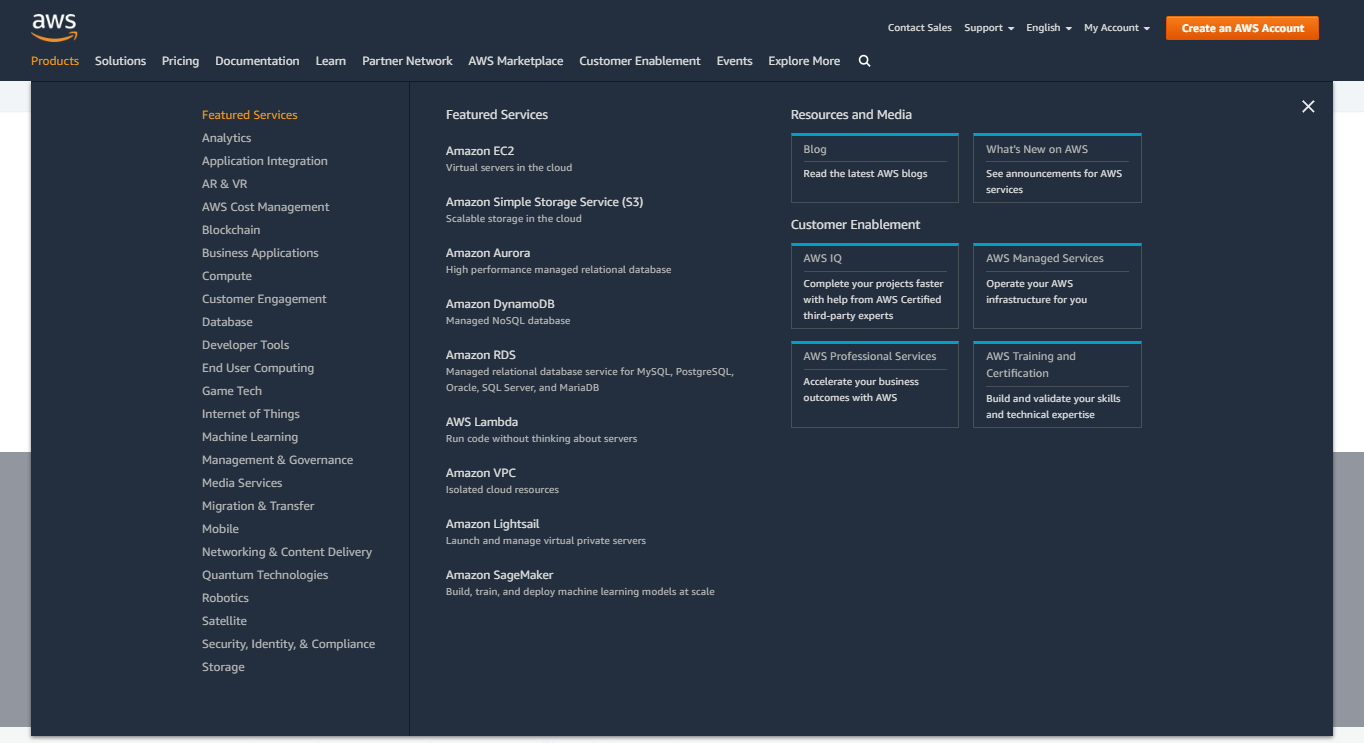Screen dimensions: 1364x743
Task: Open the Amazon SageMaker link
Action: click(500, 575)
